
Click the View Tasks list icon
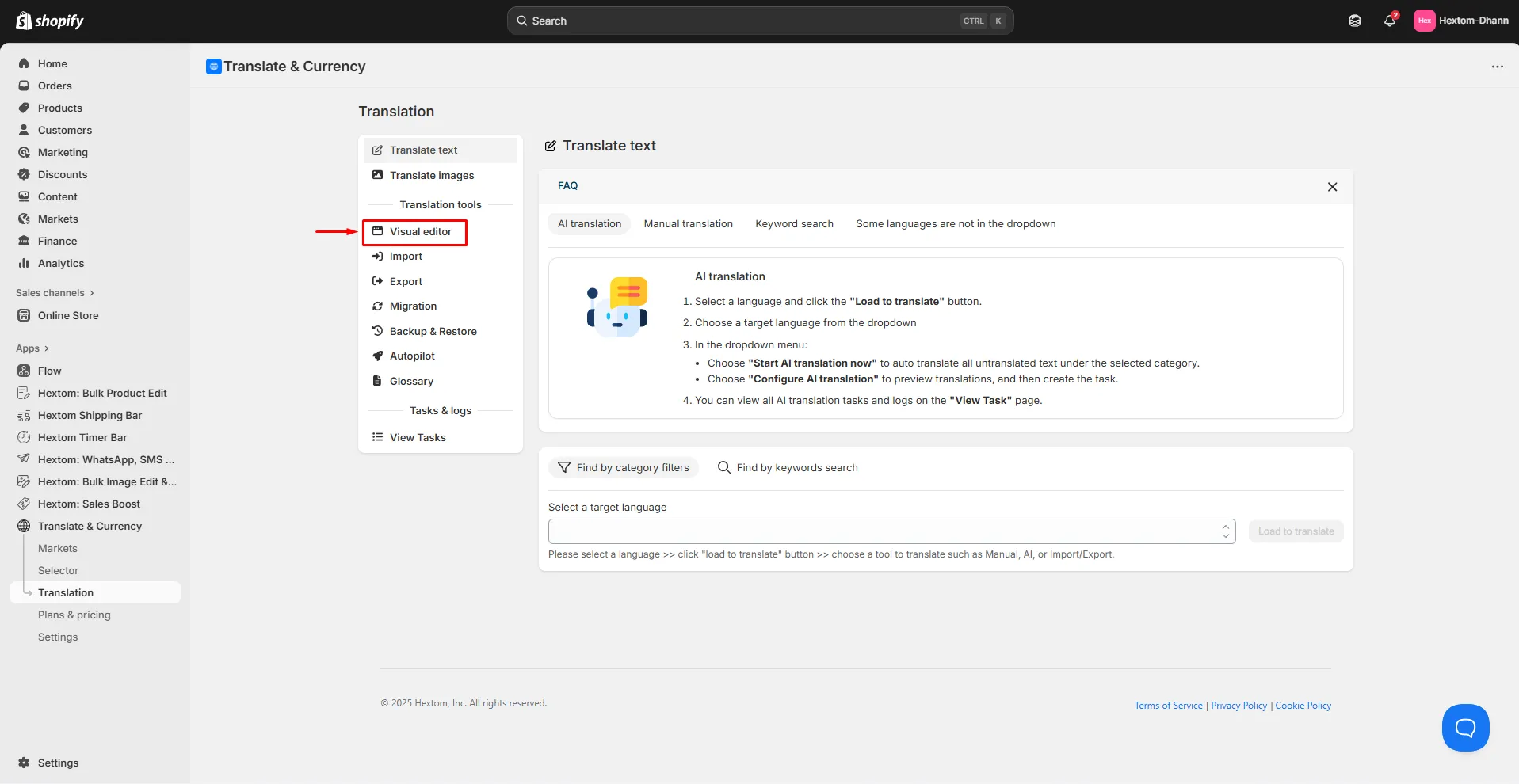[378, 437]
